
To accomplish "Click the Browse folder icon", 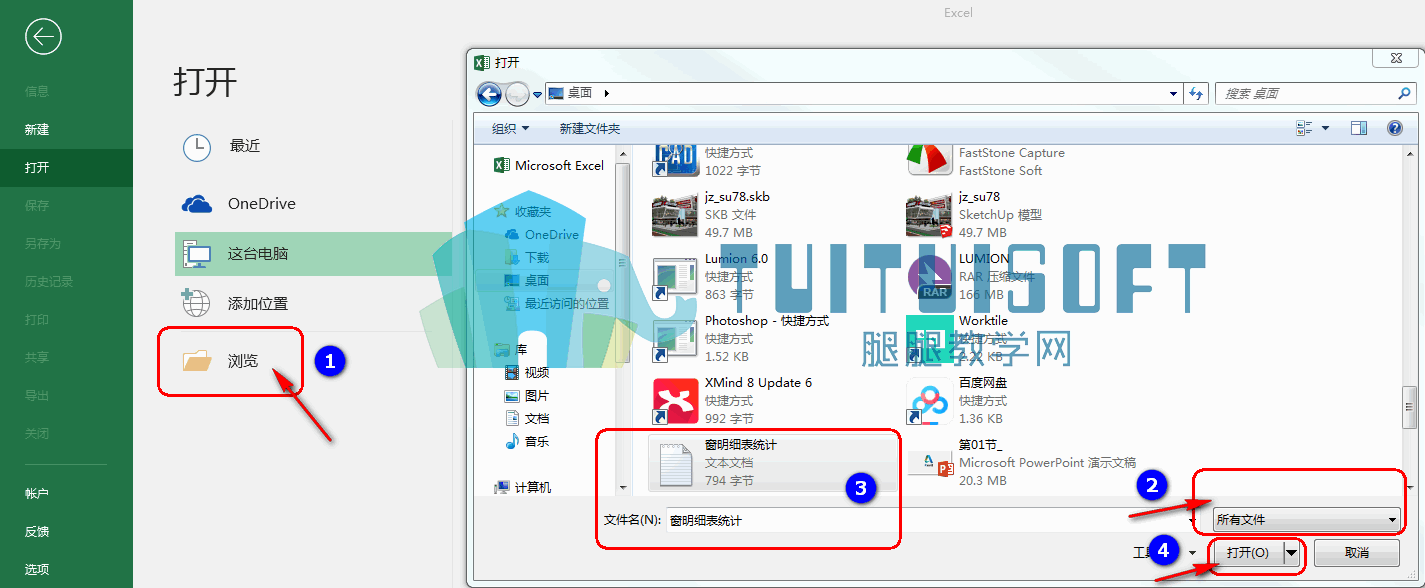I will (x=197, y=361).
